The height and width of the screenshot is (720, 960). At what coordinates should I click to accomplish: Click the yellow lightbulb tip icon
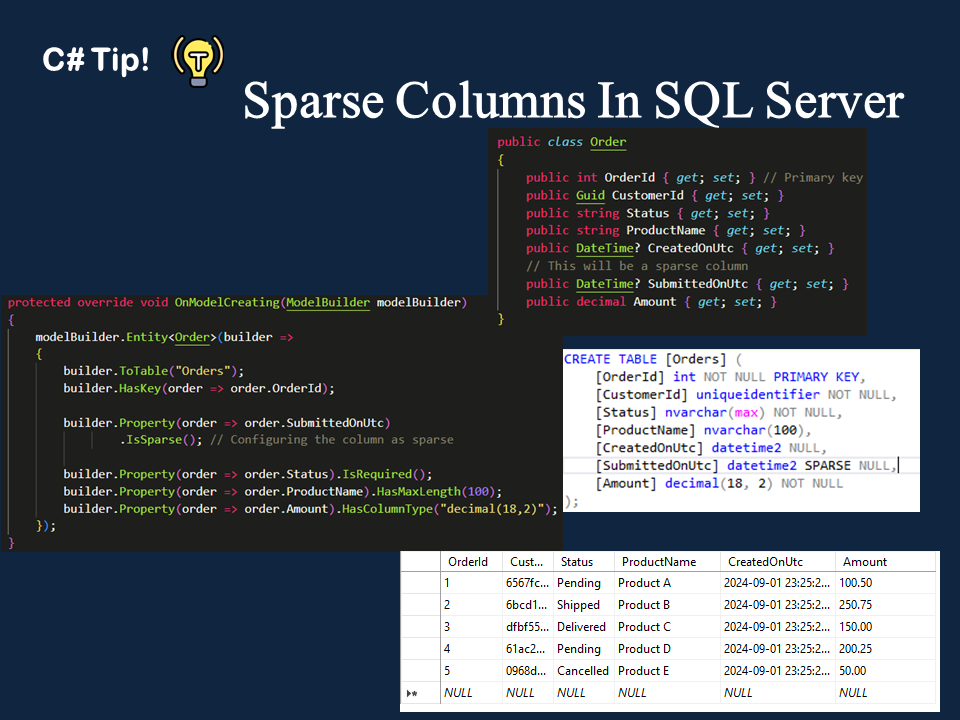(x=198, y=59)
